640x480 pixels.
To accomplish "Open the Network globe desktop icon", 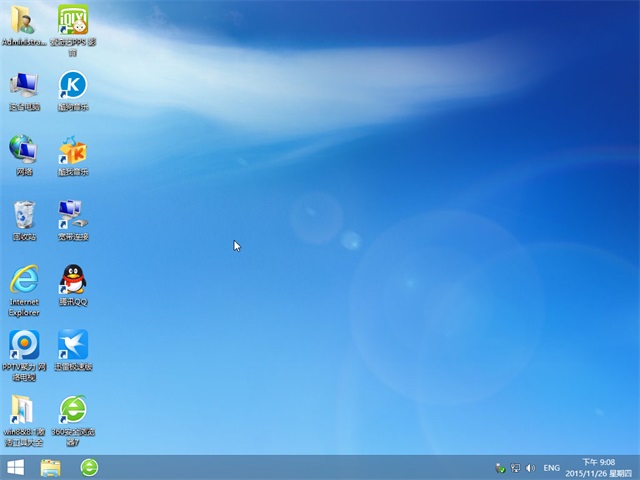I will pyautogui.click(x=22, y=150).
